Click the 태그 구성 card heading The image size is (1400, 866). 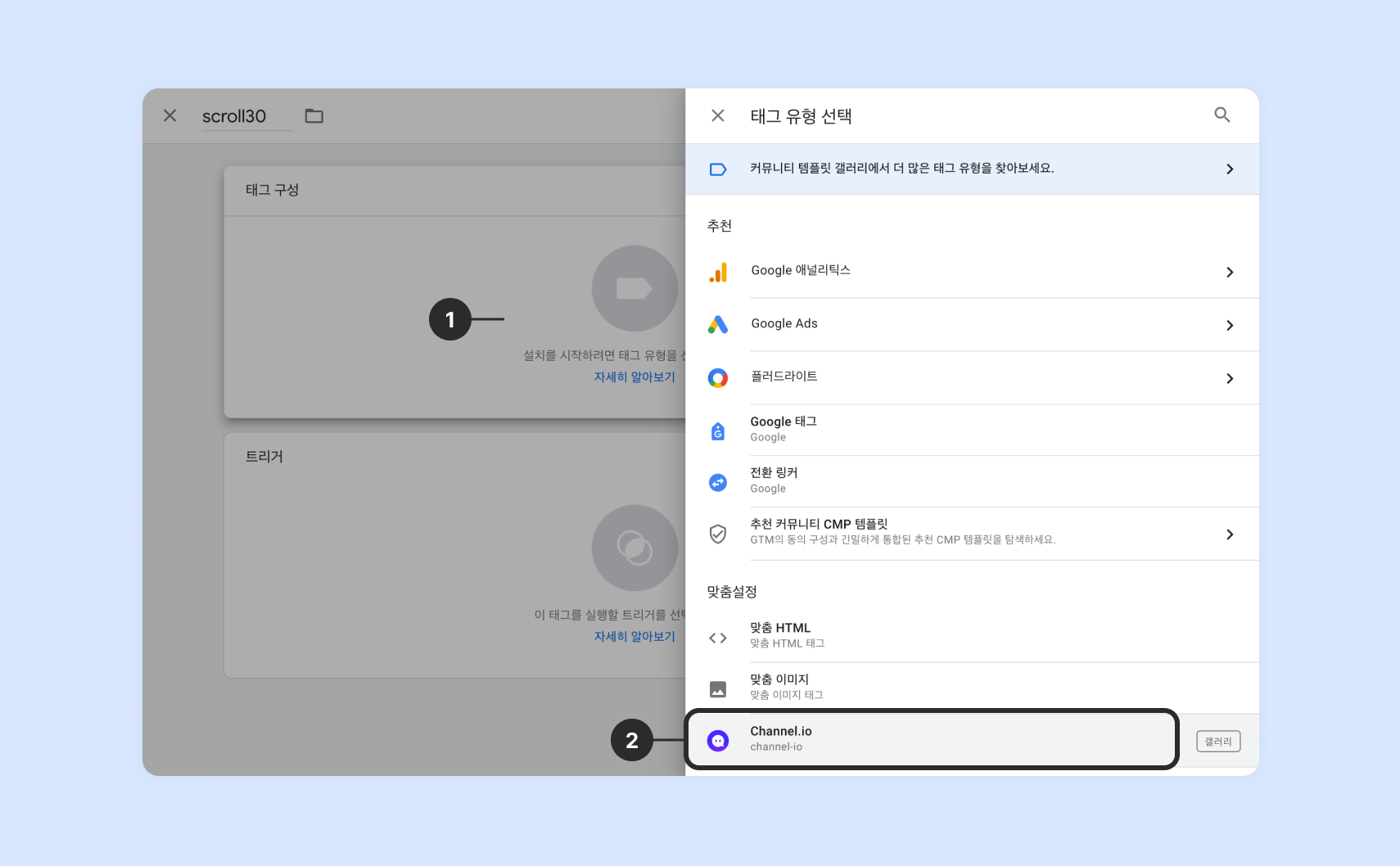click(x=273, y=190)
